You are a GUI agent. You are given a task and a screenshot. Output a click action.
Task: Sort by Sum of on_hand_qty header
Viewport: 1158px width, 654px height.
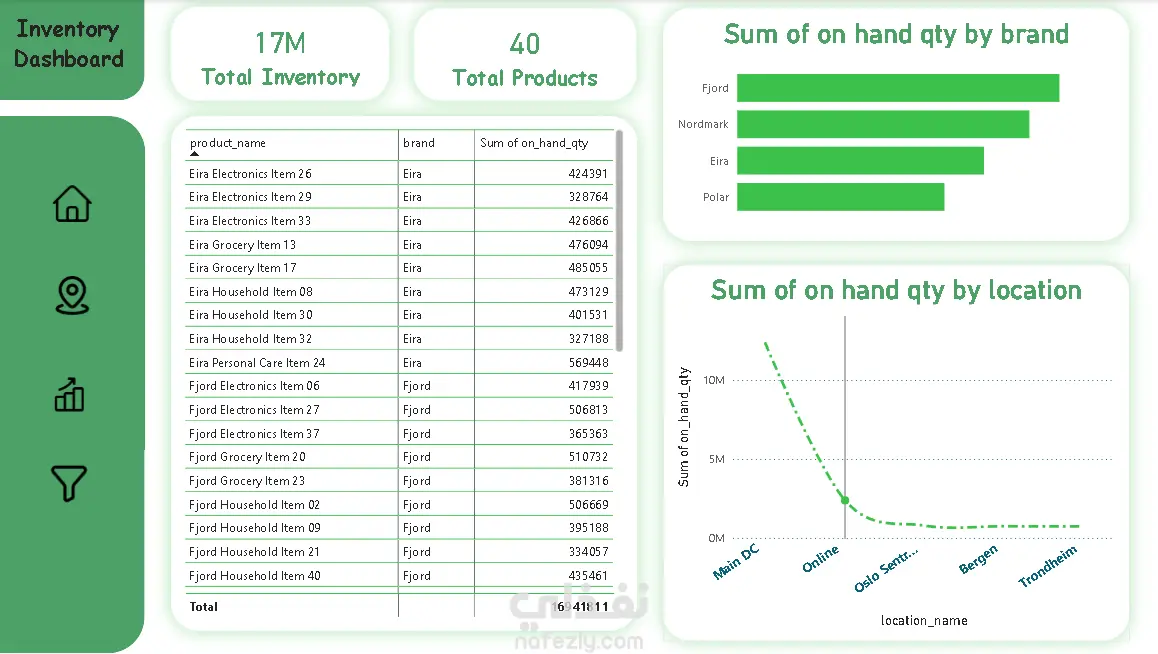pos(534,143)
